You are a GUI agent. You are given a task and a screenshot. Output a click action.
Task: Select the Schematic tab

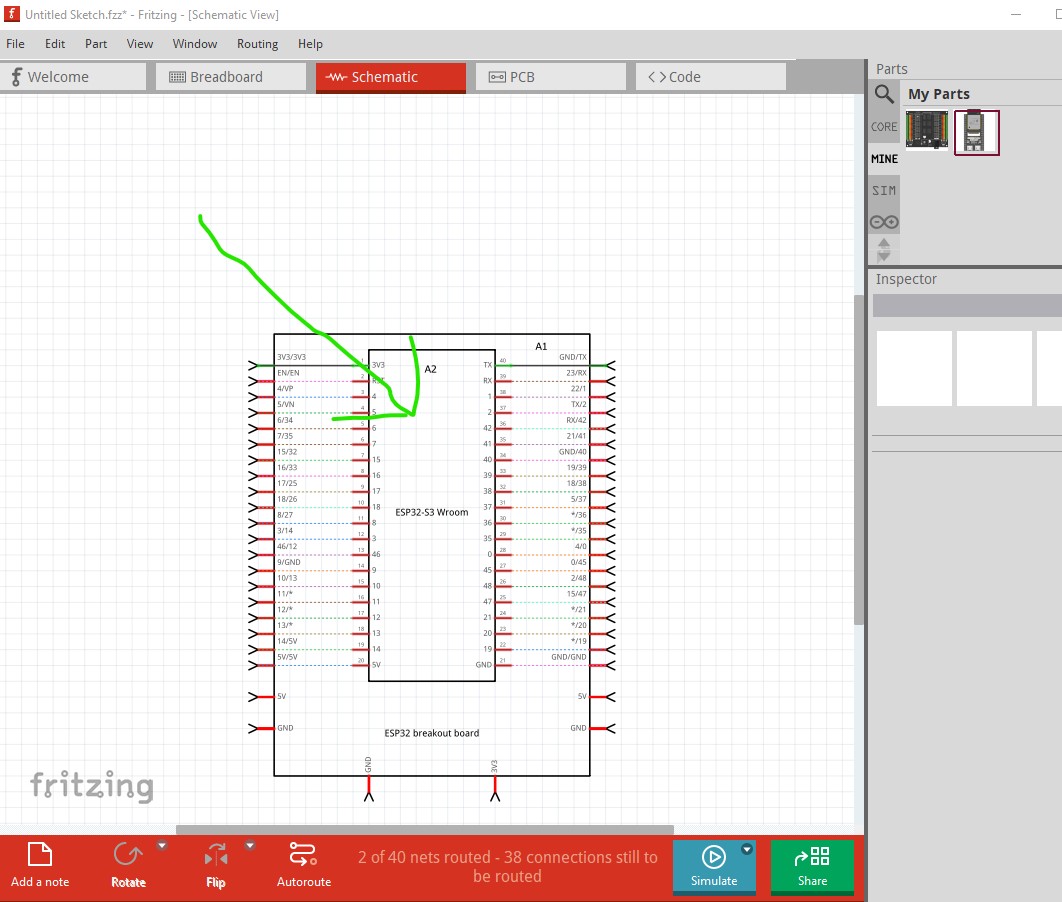[391, 77]
